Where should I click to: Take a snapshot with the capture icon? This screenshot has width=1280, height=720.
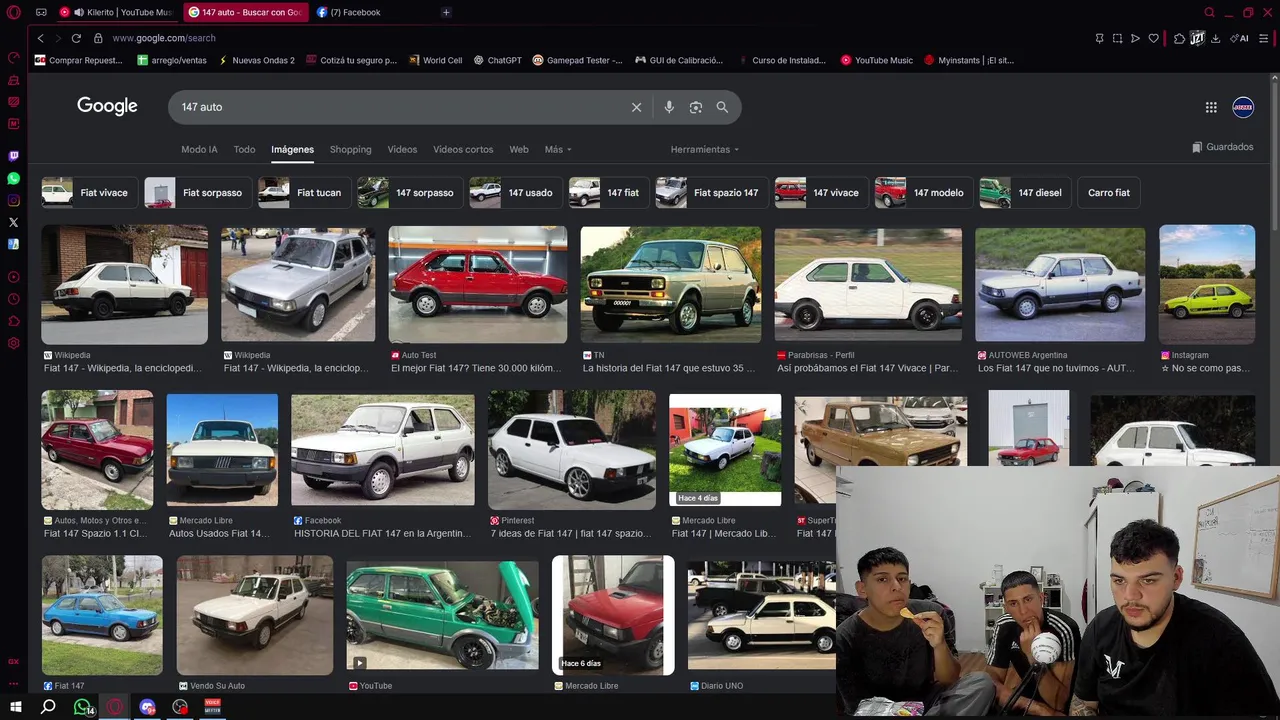coord(1117,38)
